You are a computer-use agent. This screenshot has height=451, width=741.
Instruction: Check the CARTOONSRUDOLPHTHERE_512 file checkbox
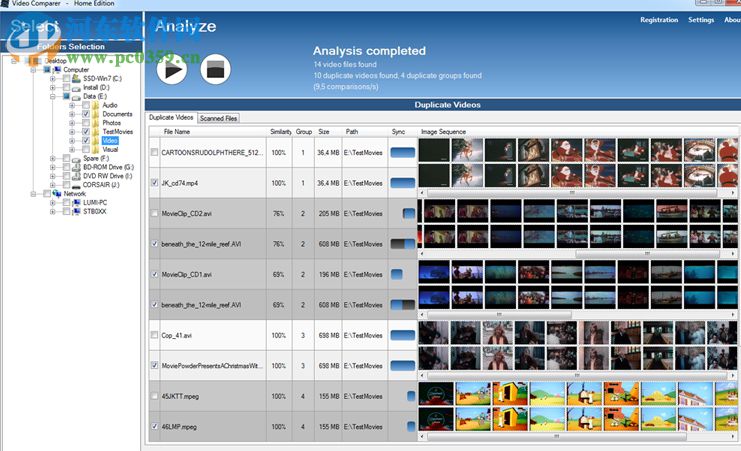[x=155, y=152]
